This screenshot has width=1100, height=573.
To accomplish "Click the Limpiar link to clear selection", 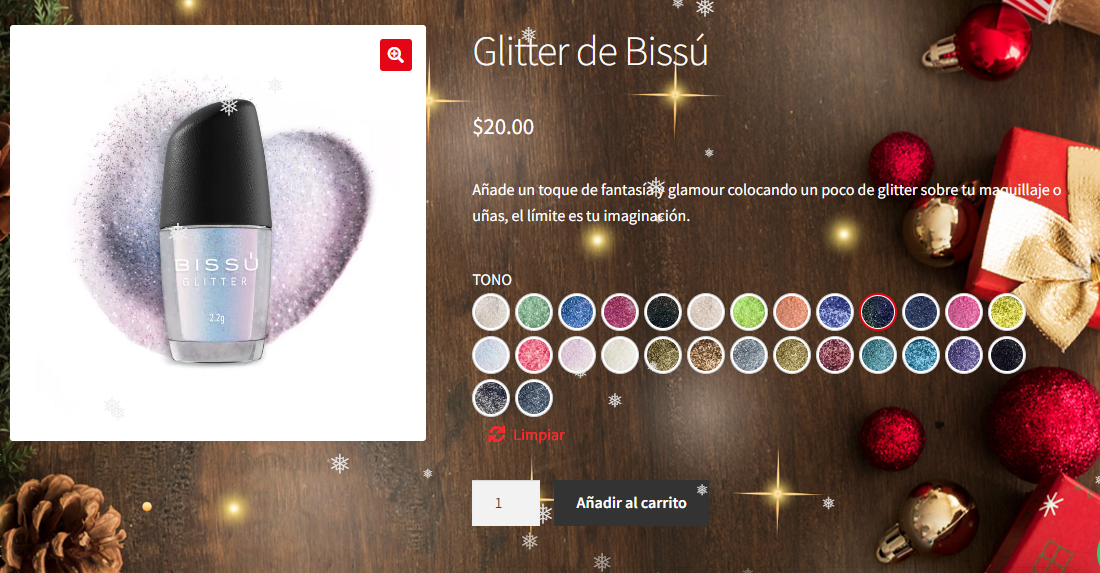I will click(x=538, y=435).
